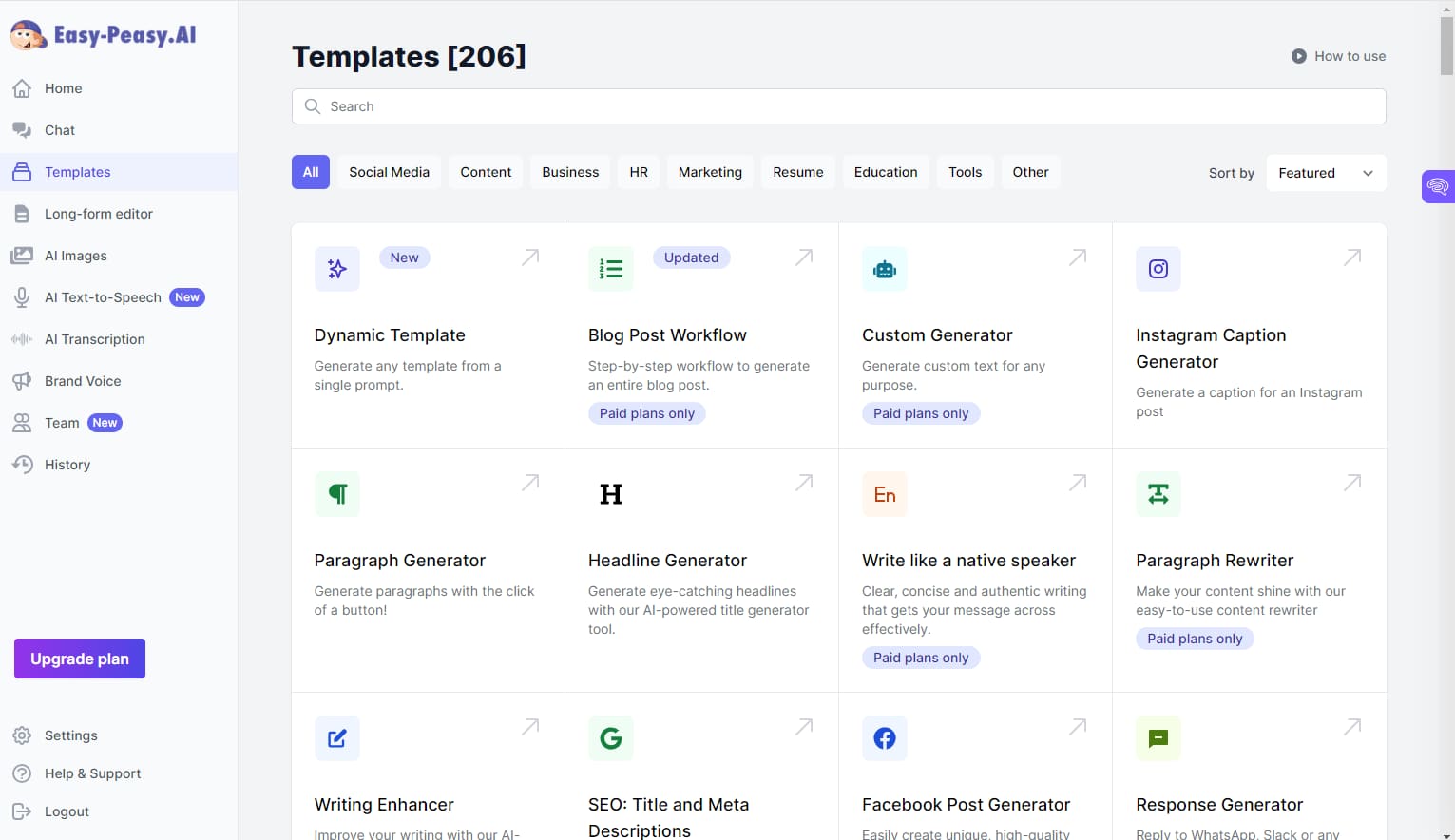Open the Paragraph Rewriter template card

pos(1249,570)
